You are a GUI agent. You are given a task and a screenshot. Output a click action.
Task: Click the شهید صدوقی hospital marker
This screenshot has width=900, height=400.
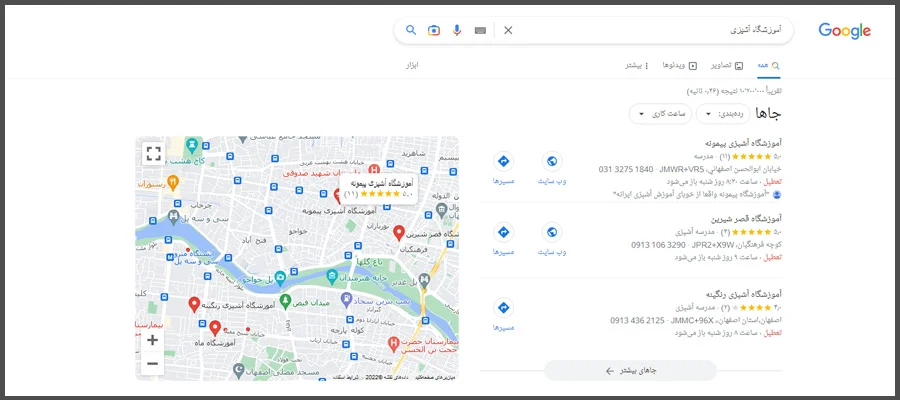(374, 170)
